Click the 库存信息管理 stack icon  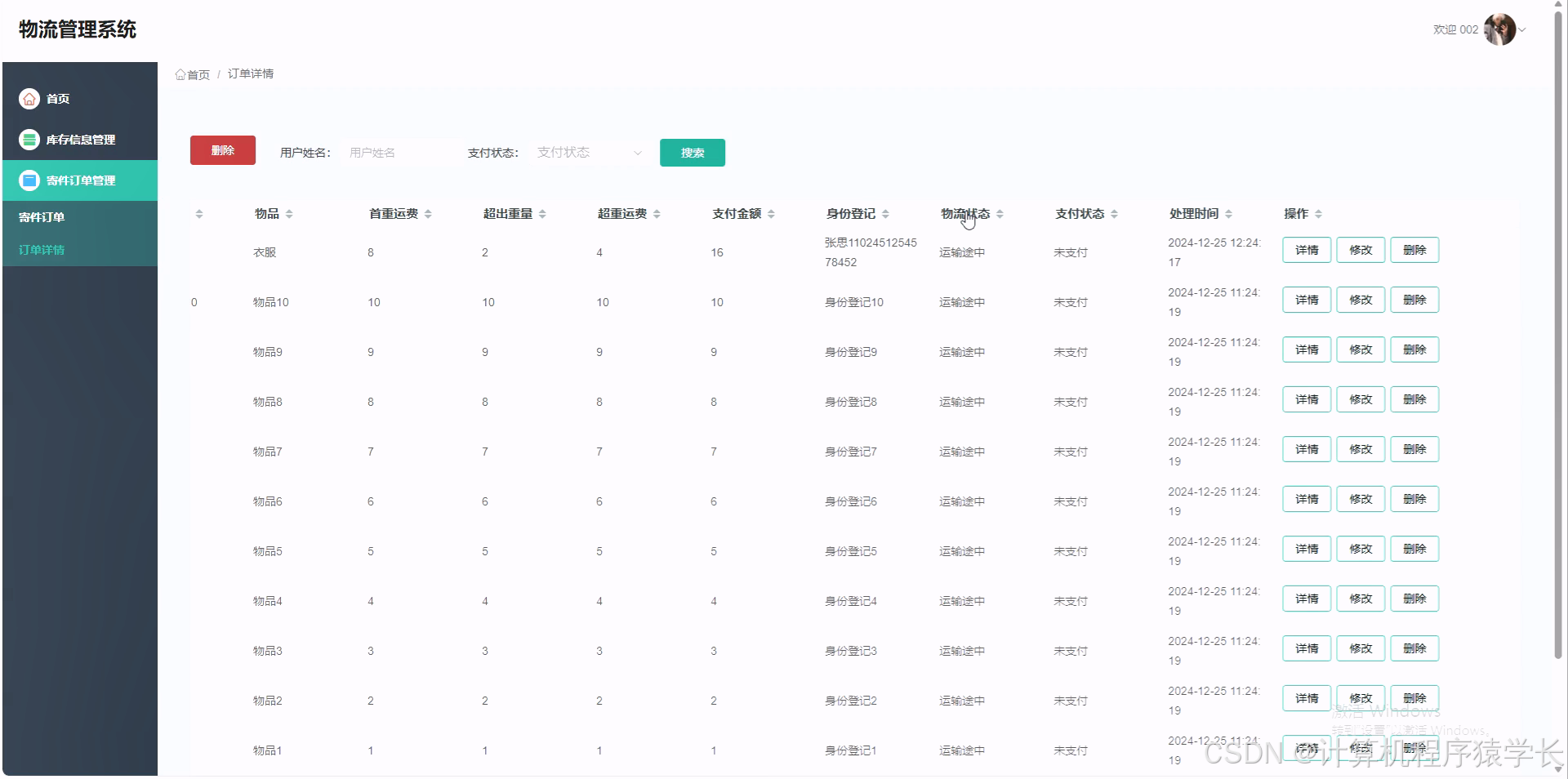pyautogui.click(x=29, y=140)
